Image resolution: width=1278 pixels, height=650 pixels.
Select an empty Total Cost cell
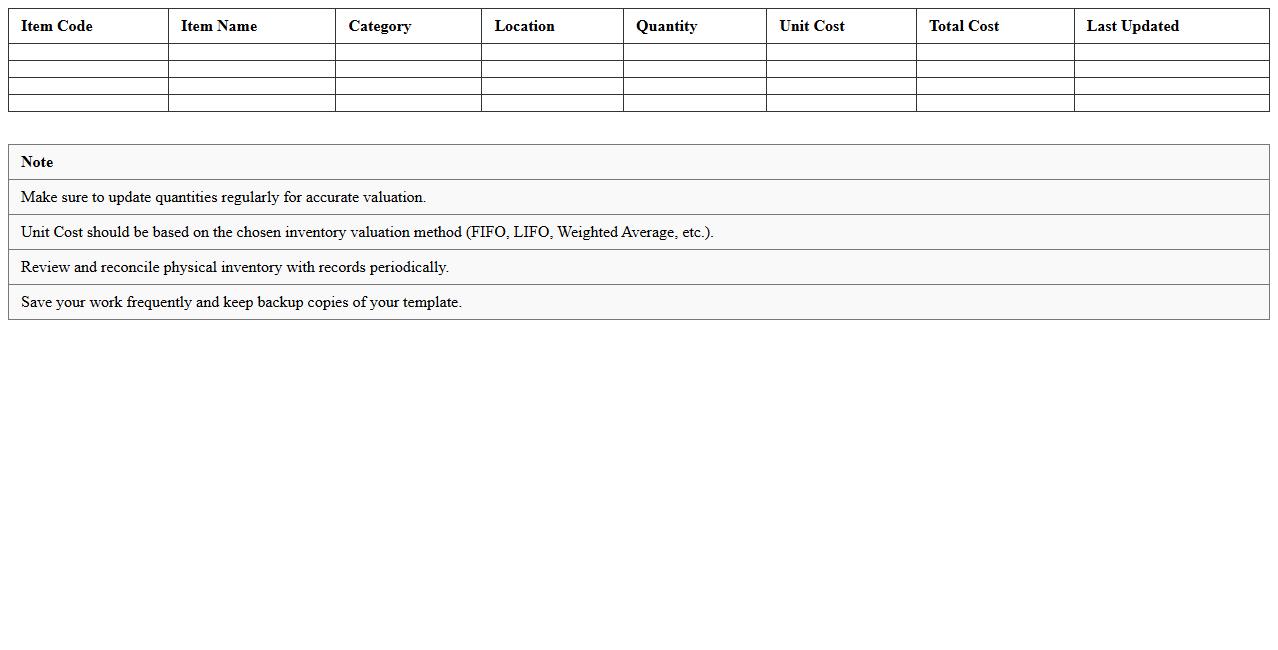tap(994, 69)
